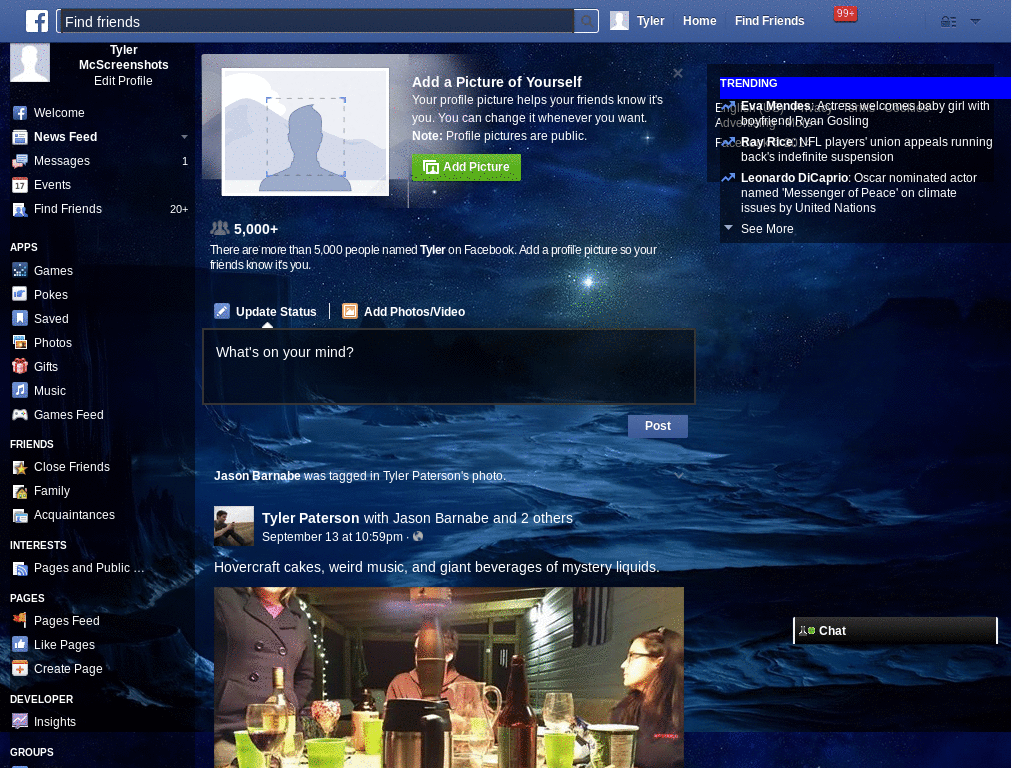Image resolution: width=1024 pixels, height=768 pixels.
Task: Open the Like Pages thumbs-up icon
Action: point(20,645)
